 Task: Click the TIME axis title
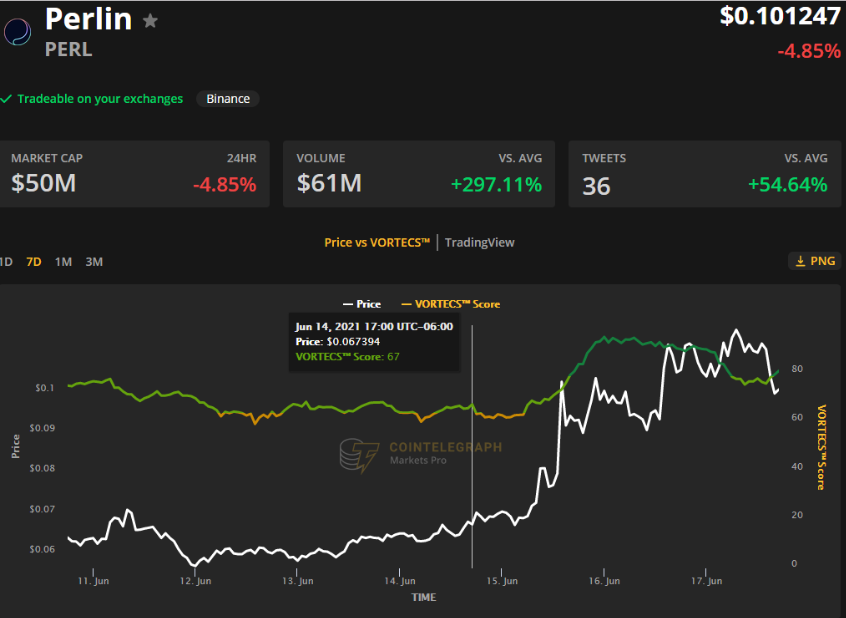(424, 597)
